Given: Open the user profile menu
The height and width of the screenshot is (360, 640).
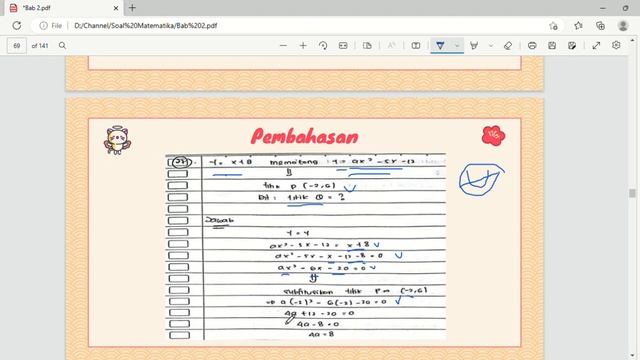Looking at the screenshot, I should click(623, 26).
